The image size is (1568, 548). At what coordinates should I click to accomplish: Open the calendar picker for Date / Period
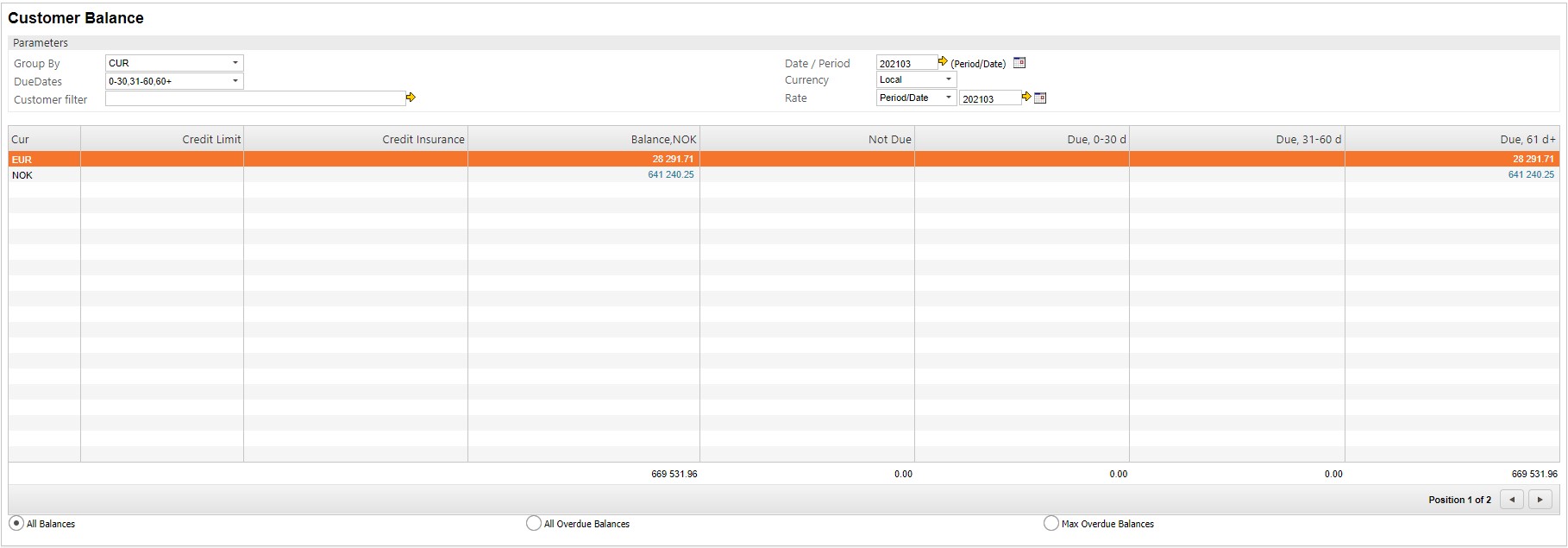coord(1019,63)
